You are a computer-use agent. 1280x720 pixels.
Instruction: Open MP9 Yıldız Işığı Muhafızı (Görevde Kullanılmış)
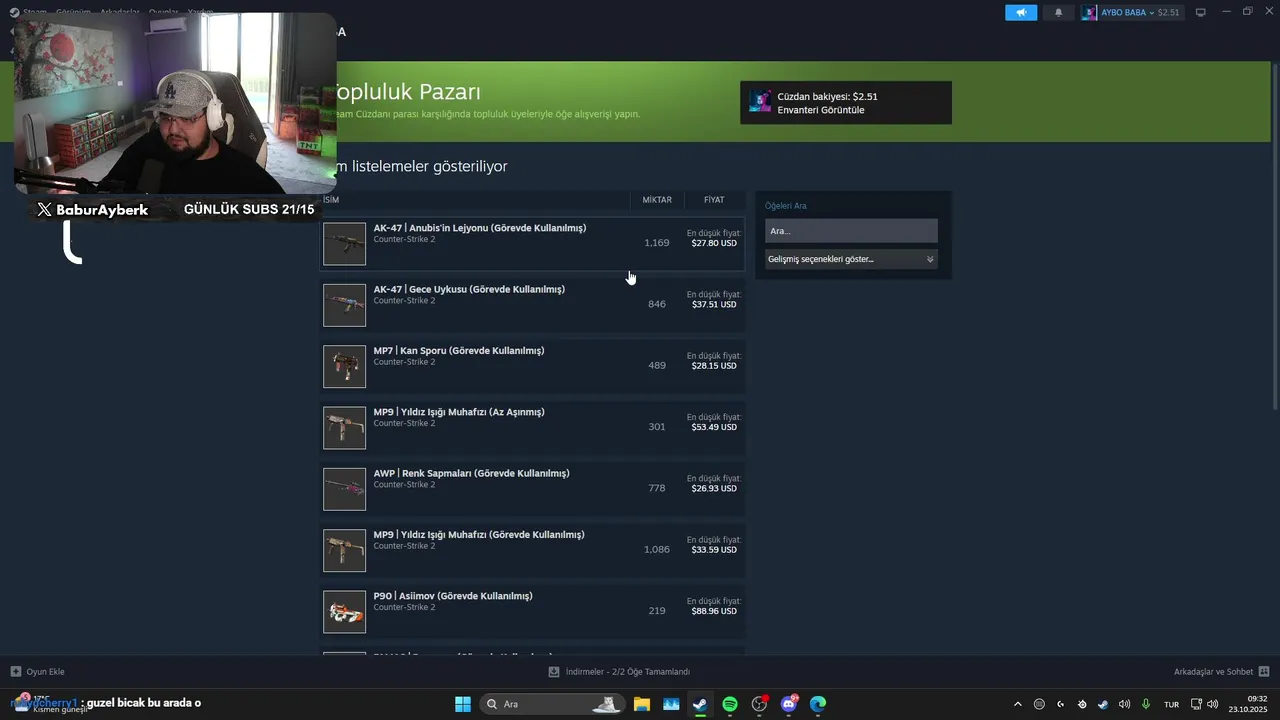pyautogui.click(x=532, y=550)
